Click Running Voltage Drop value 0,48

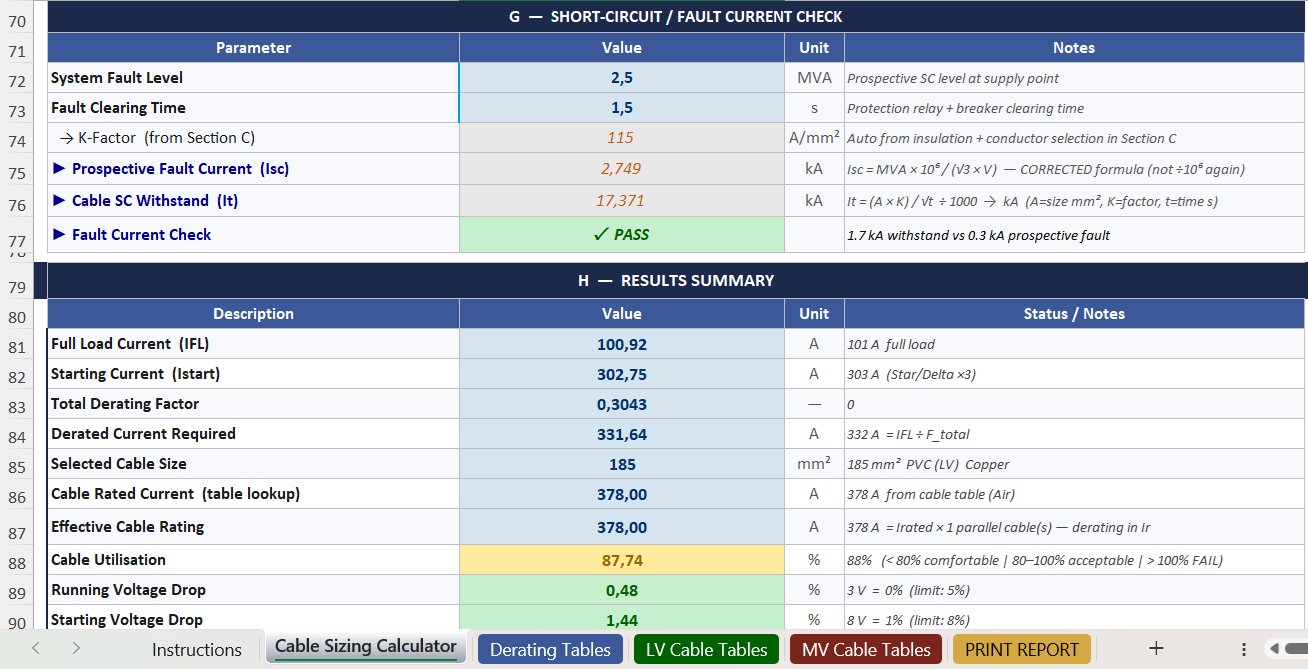[x=622, y=590]
